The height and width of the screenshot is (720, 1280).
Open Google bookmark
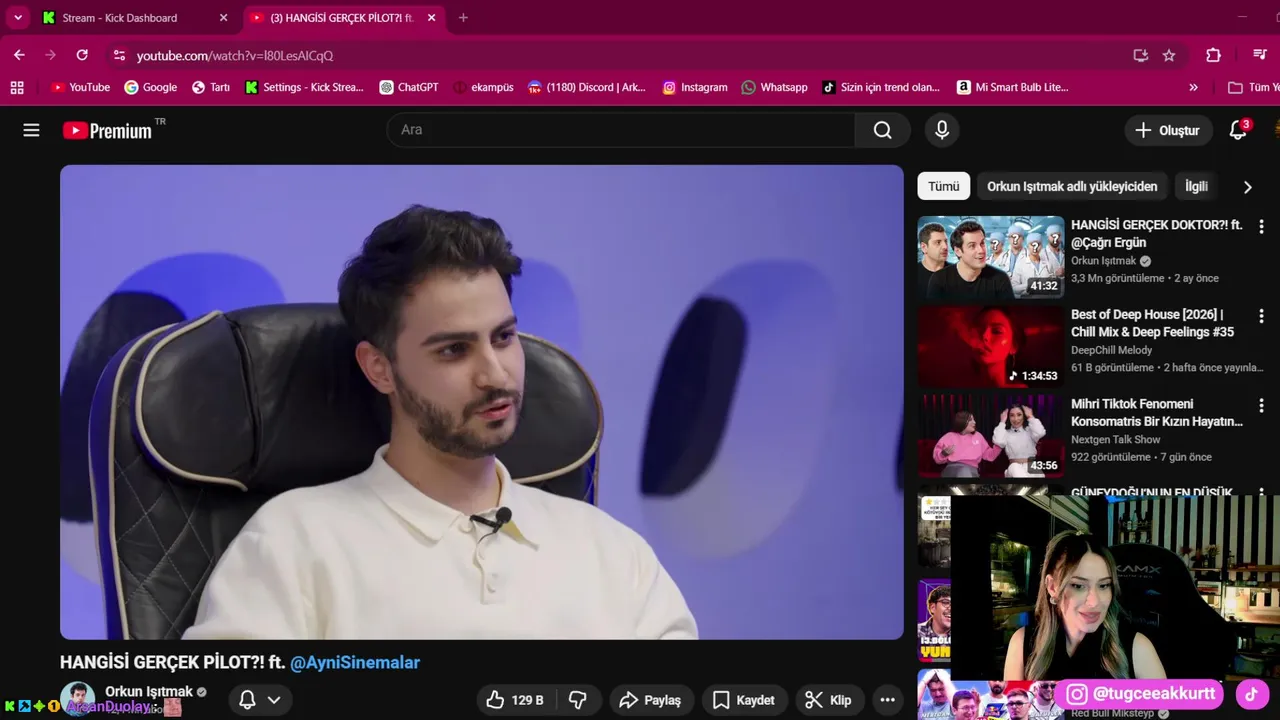150,87
